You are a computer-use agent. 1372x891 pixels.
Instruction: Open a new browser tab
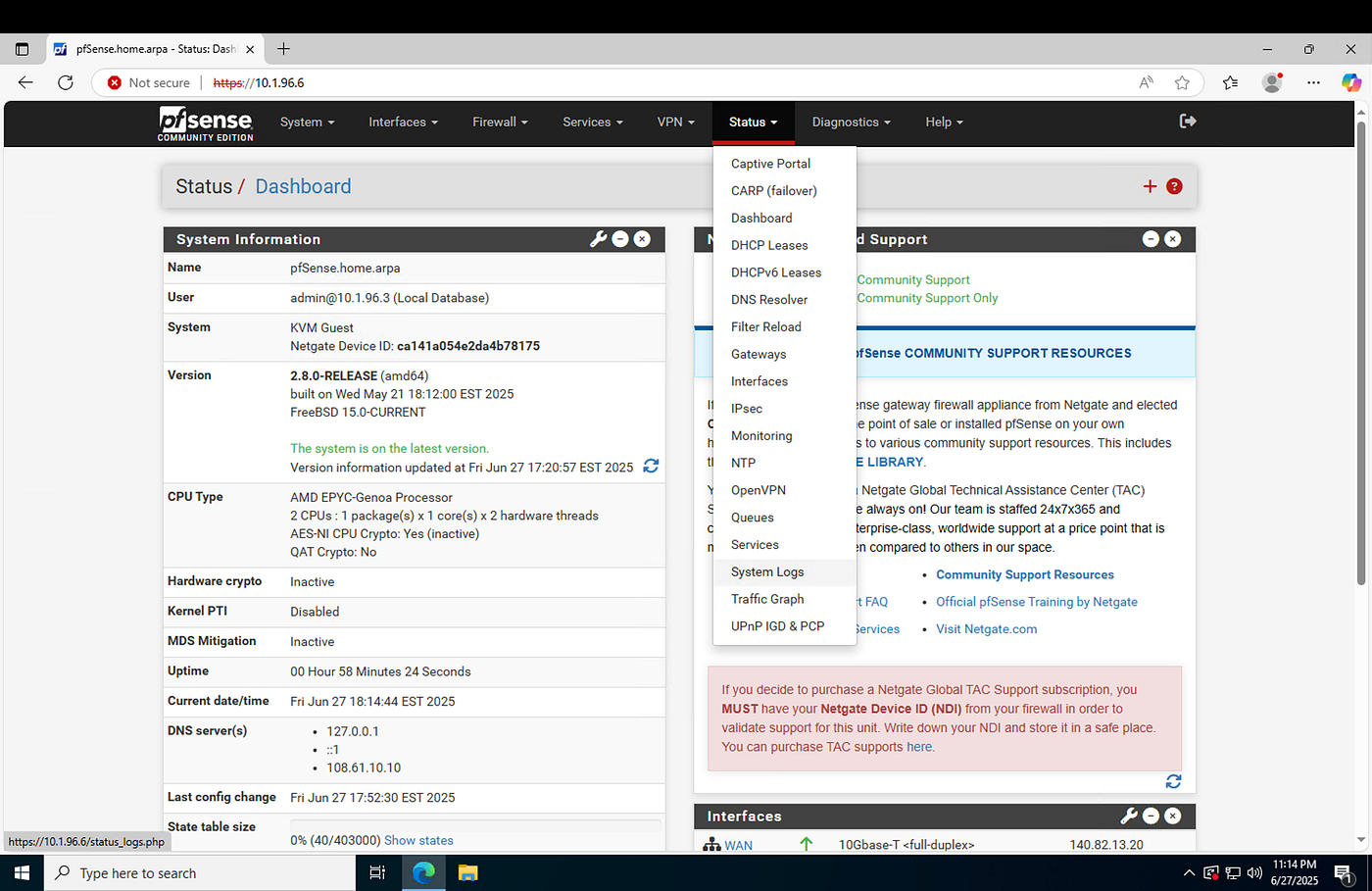pos(283,49)
